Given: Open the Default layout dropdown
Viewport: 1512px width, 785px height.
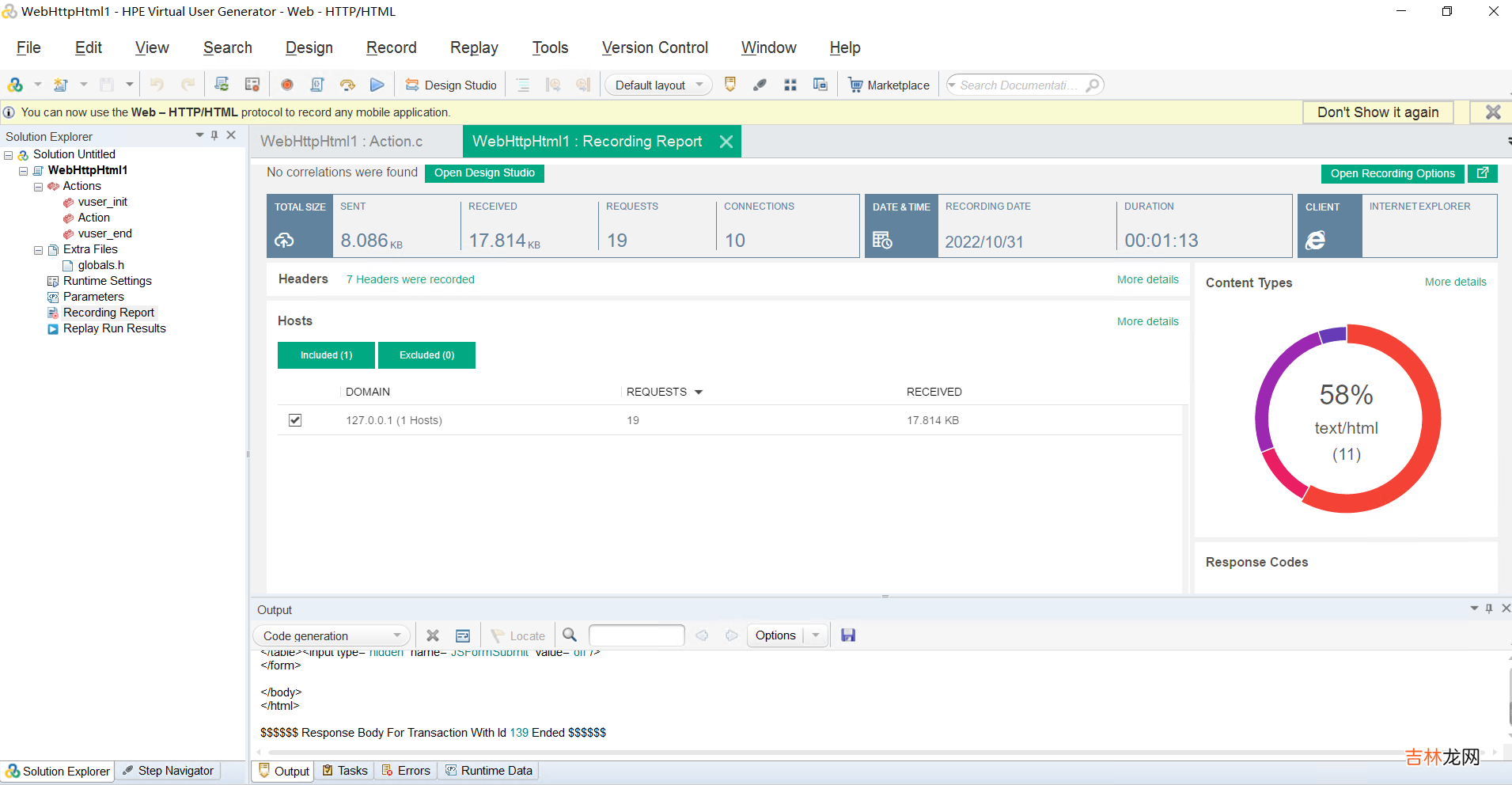Looking at the screenshot, I should (x=658, y=85).
